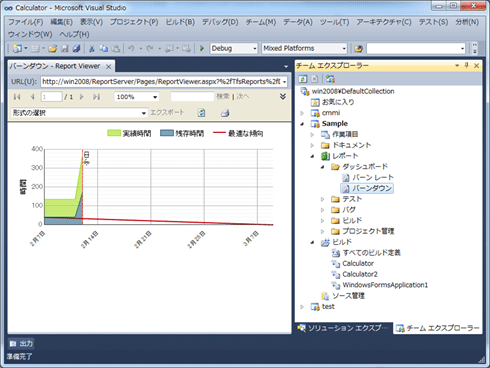The height and width of the screenshot is (368, 490).
Task: Click the report print icon
Action: 225,113
